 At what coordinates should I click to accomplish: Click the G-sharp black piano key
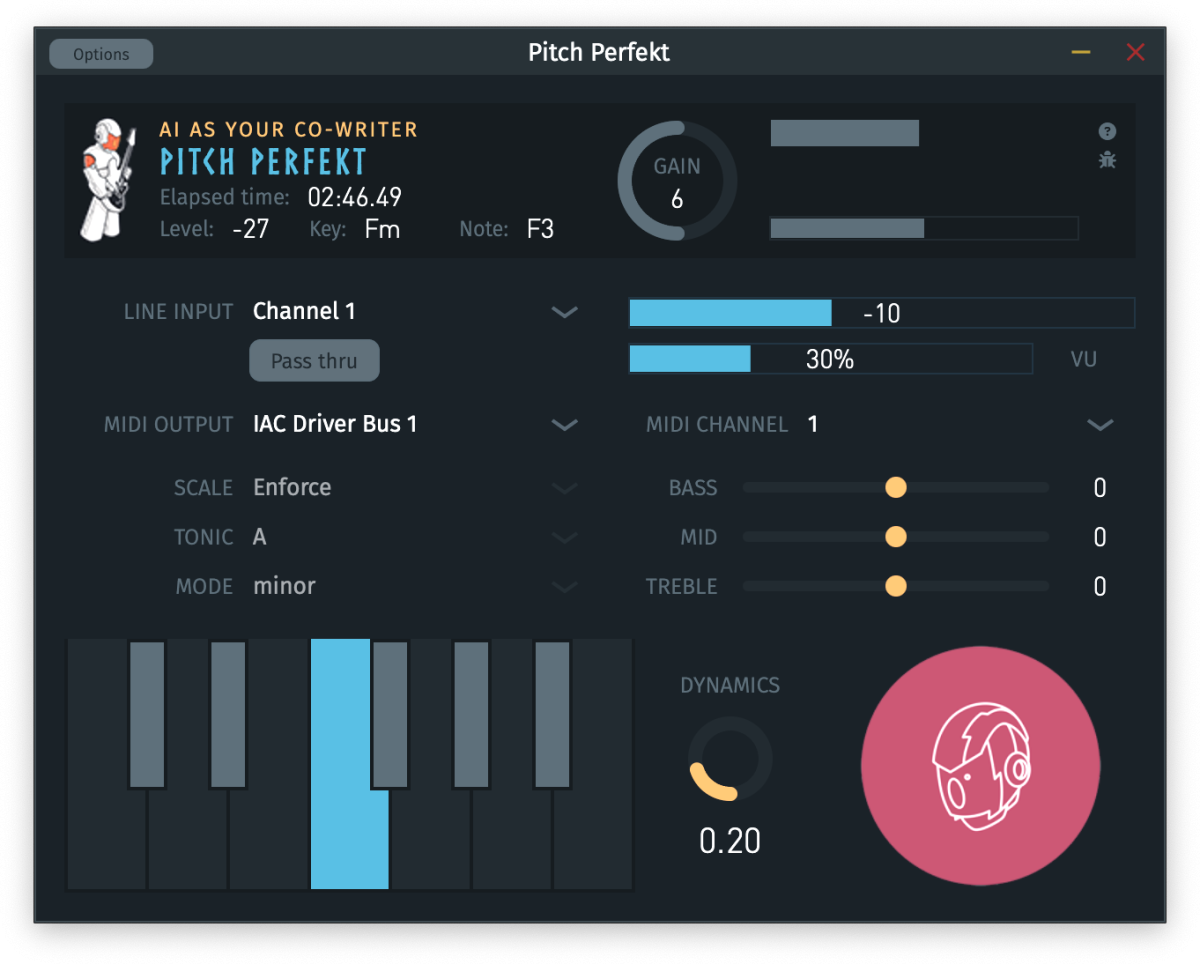(x=471, y=715)
